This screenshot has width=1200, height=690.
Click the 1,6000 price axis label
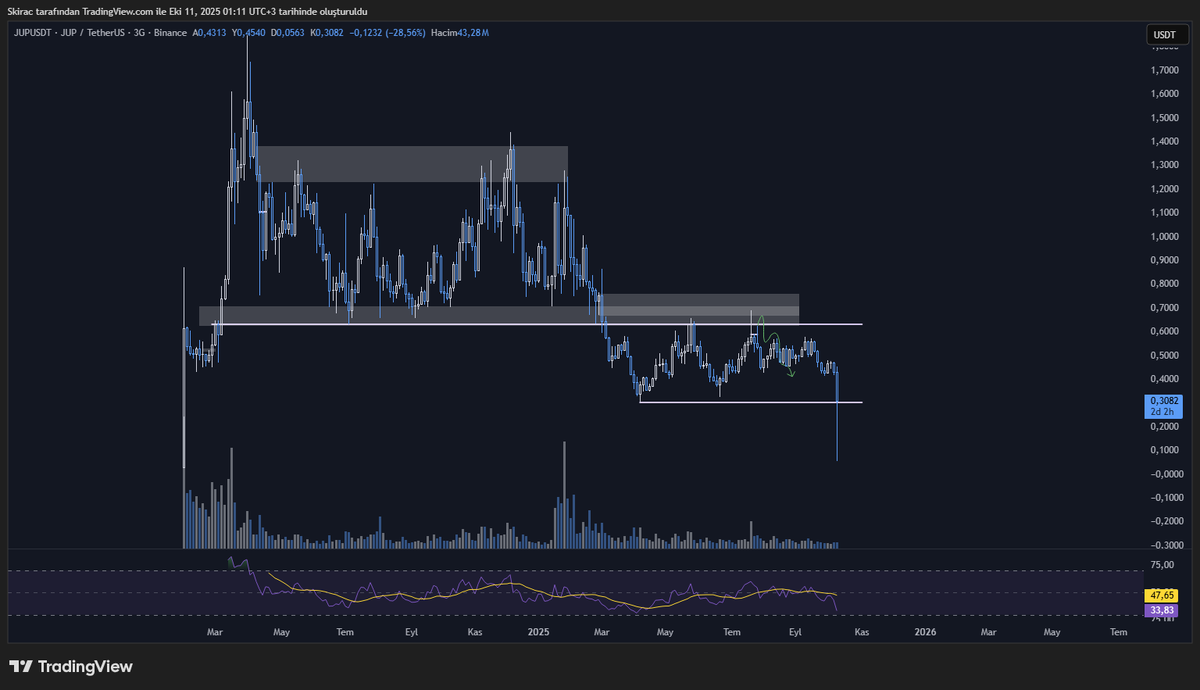click(x=1163, y=94)
